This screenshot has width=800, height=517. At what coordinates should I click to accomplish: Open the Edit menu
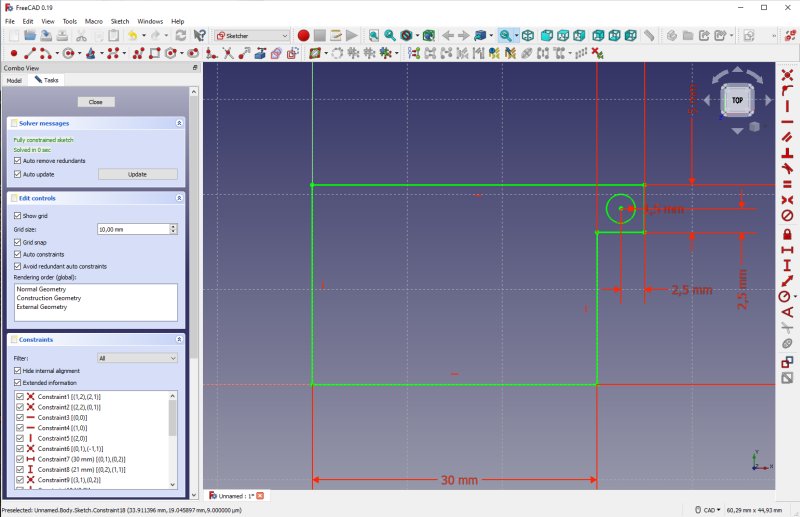pyautogui.click(x=28, y=21)
